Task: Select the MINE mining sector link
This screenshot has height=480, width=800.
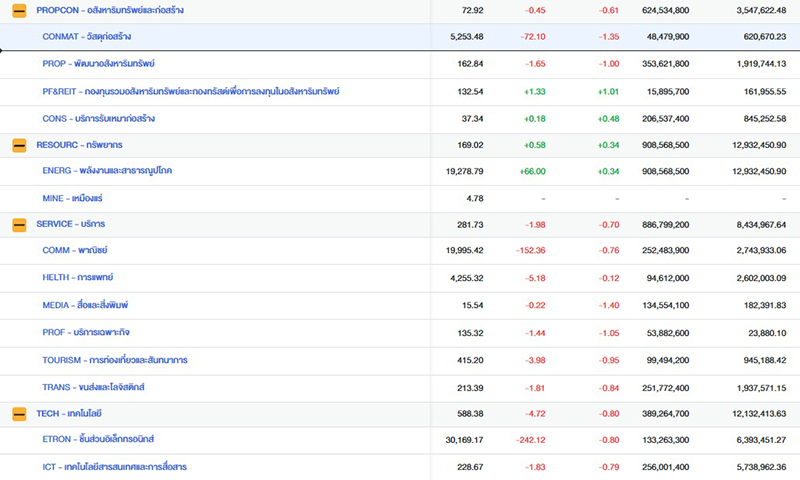Action: pyautogui.click(x=72, y=198)
